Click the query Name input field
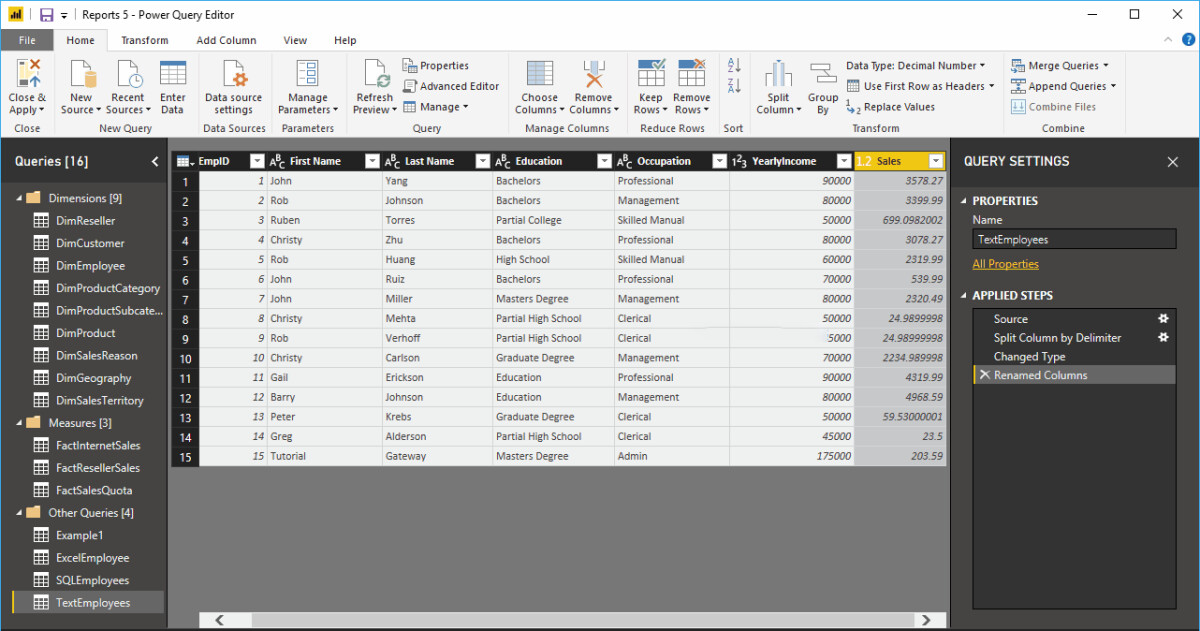Viewport: 1200px width, 631px height. [x=1074, y=239]
